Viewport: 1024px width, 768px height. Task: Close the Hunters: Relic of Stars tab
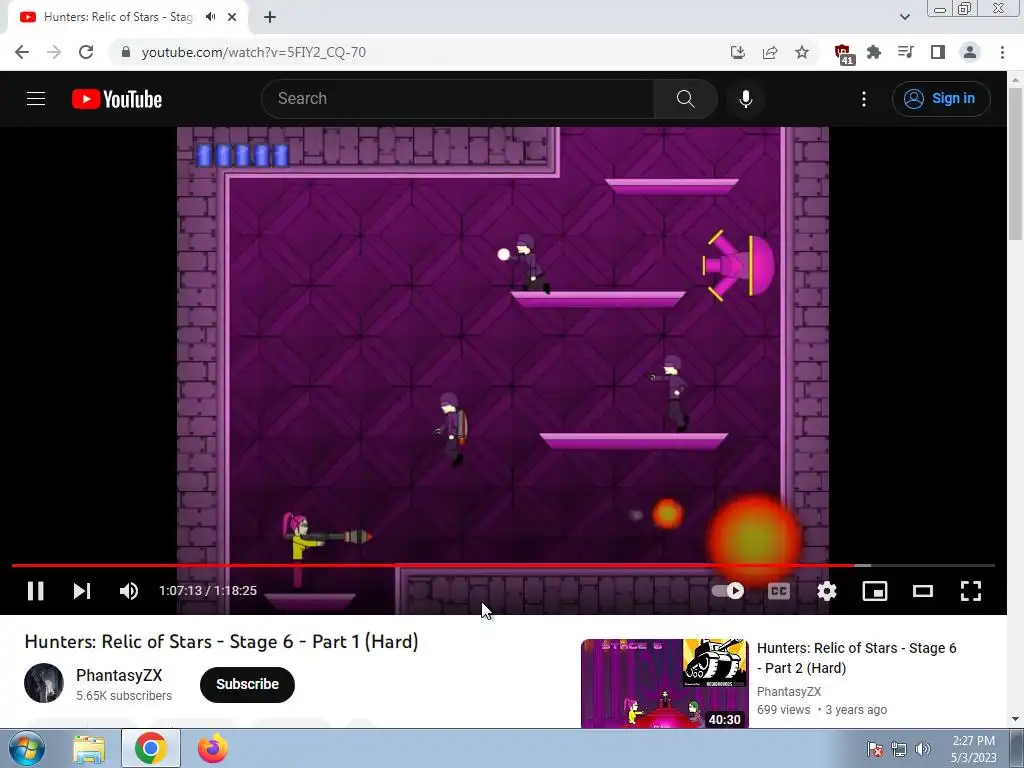click(x=232, y=17)
